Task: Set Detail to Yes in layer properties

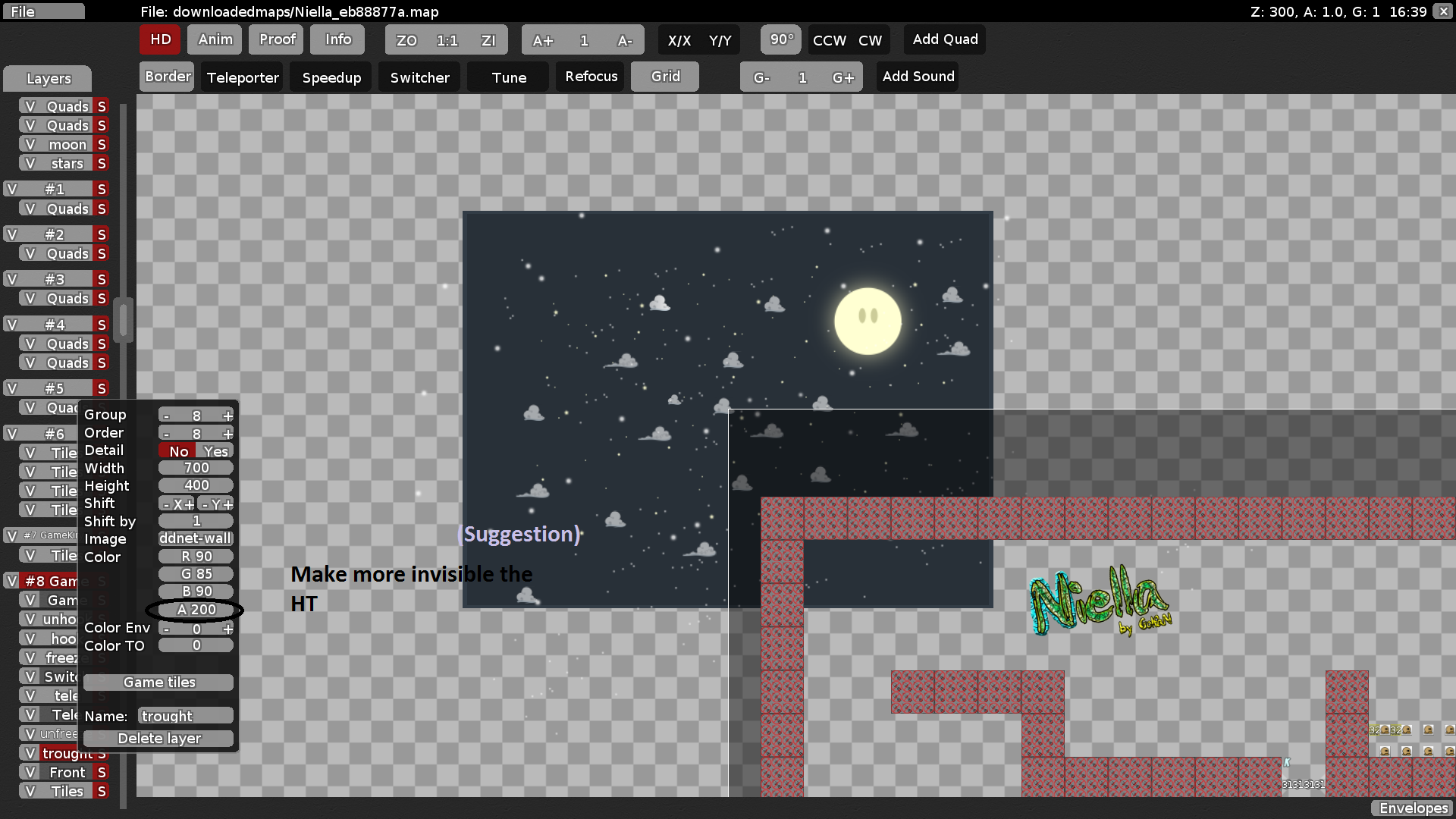Action: coord(215,450)
